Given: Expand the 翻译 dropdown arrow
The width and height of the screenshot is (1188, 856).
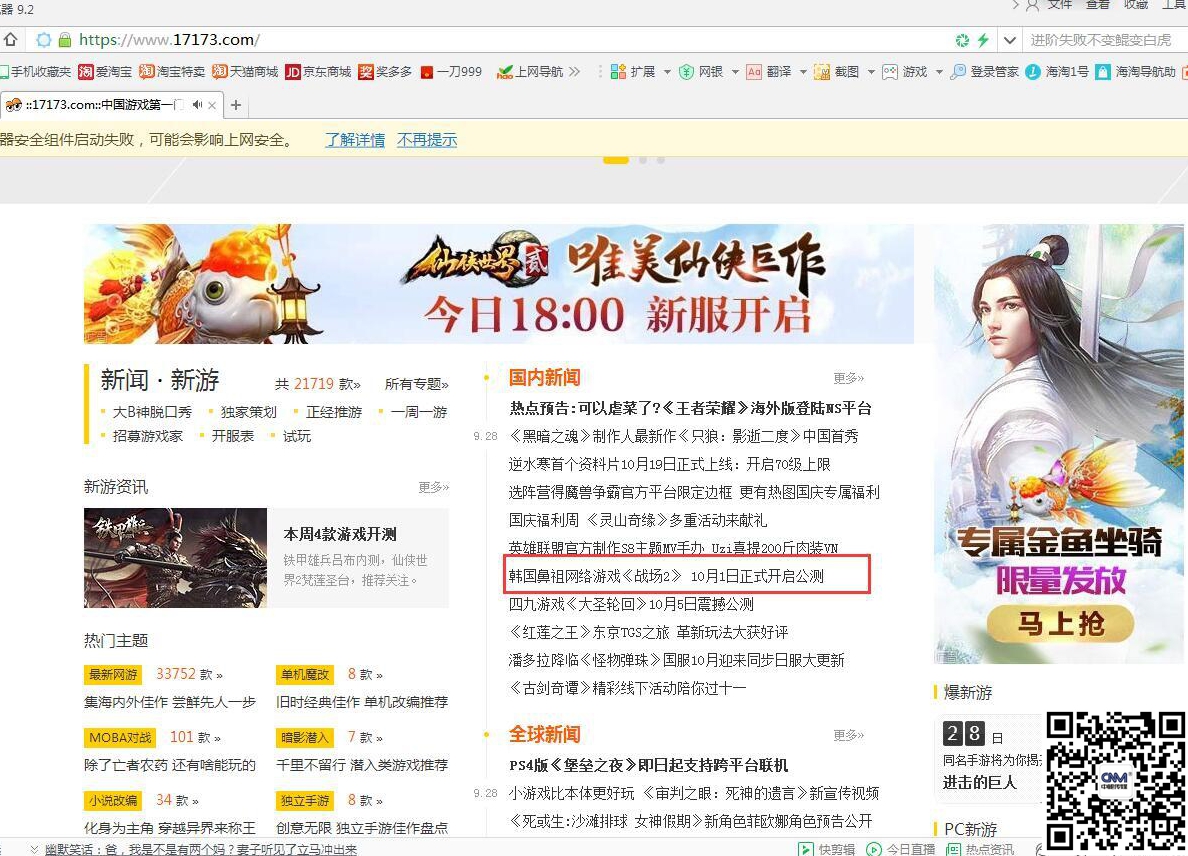Looking at the screenshot, I should pos(803,72).
